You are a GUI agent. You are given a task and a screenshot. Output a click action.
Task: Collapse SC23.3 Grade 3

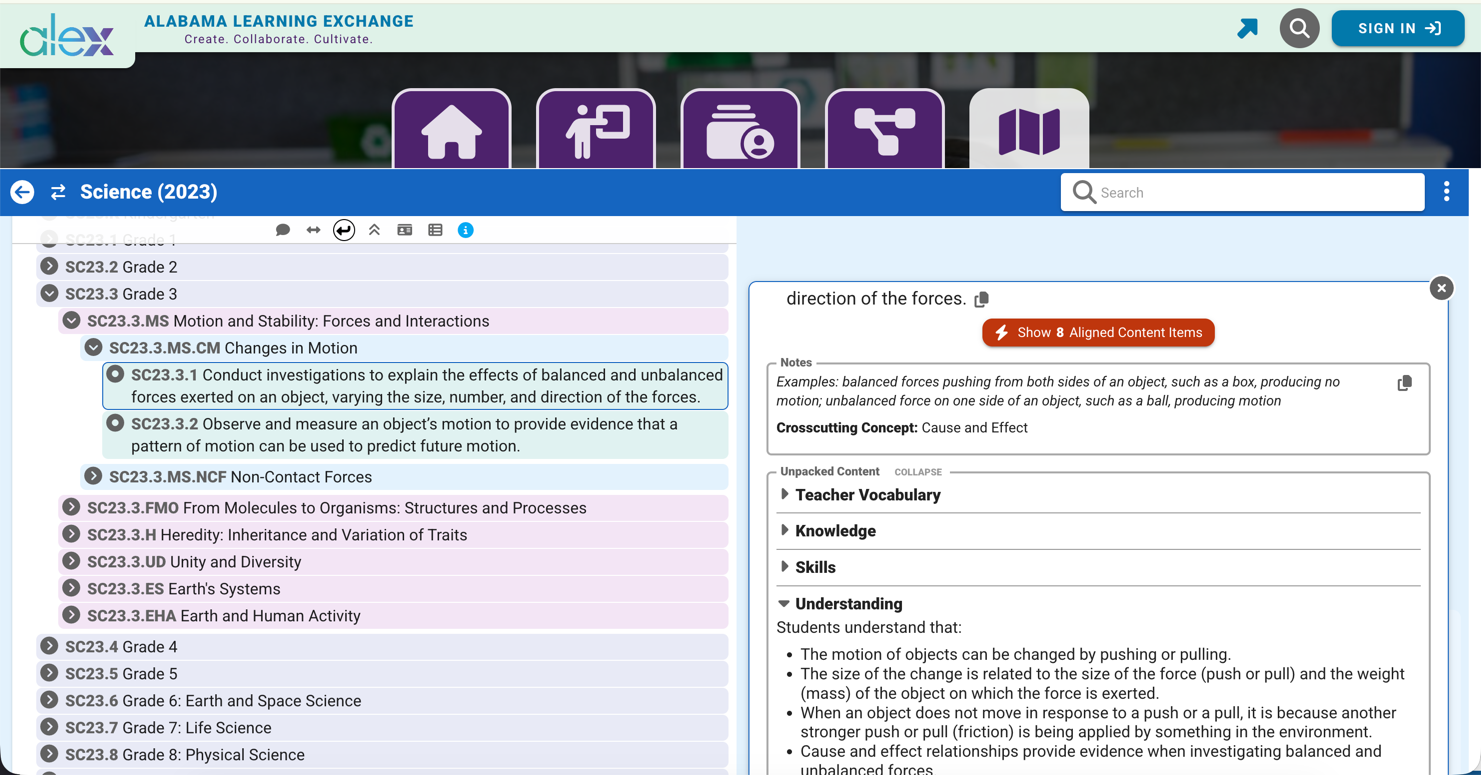tap(49, 293)
